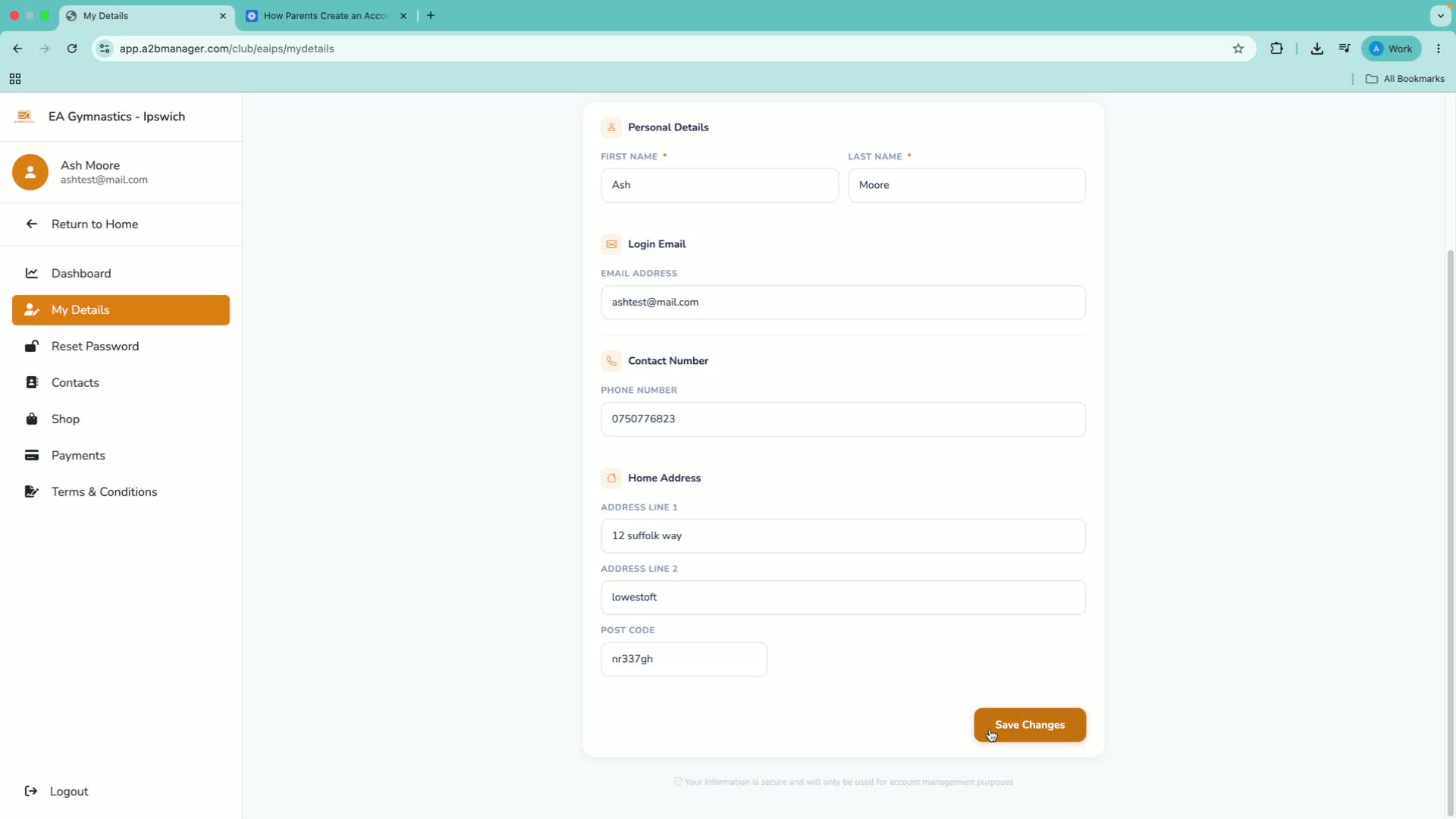The width and height of the screenshot is (1456, 819).
Task: Expand the tab search chevron dropdown
Action: click(x=1440, y=15)
